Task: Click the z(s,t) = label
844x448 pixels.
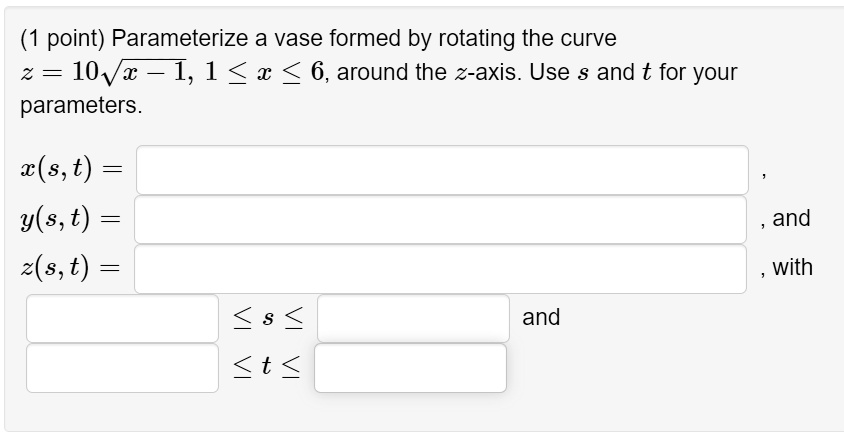Action: pos(70,268)
